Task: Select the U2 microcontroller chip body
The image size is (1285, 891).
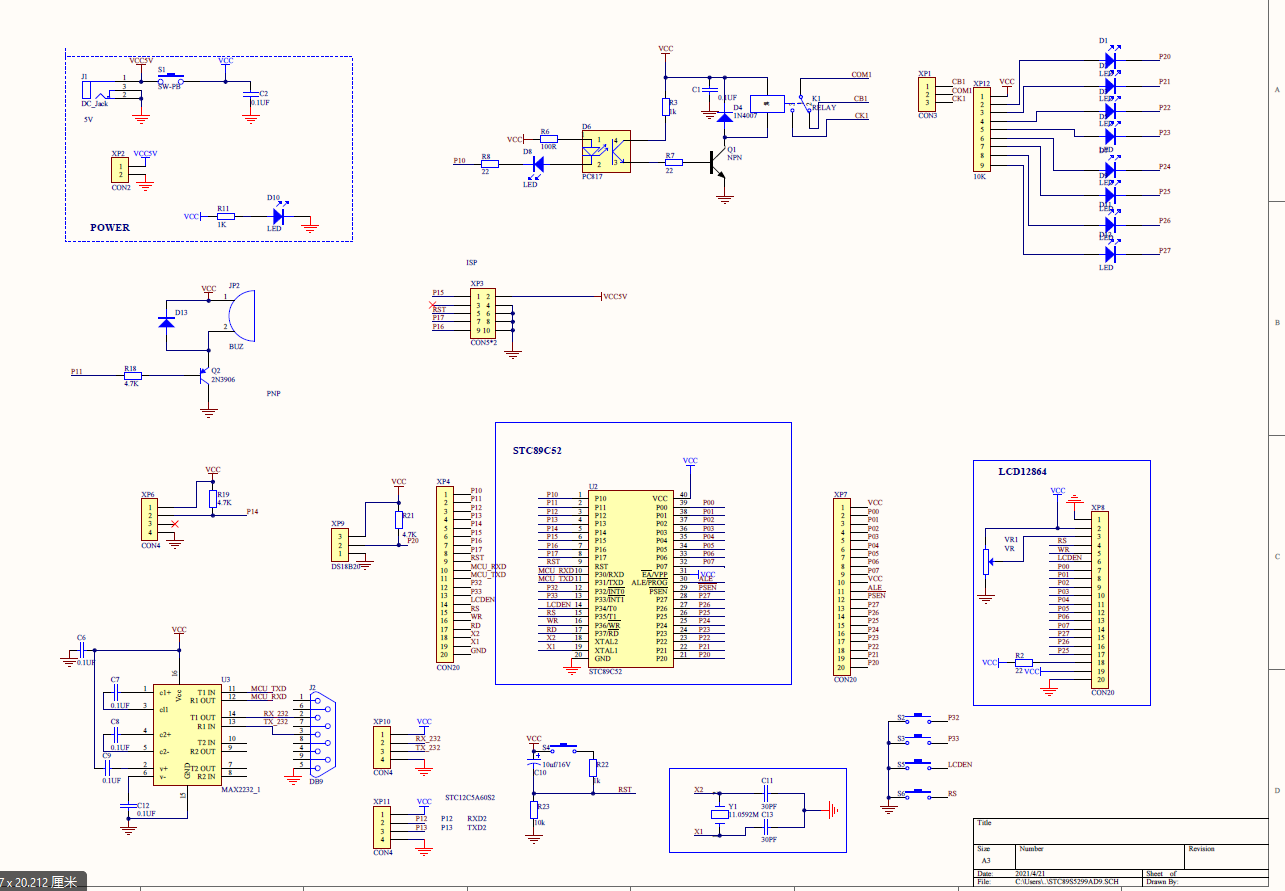Action: (629, 578)
